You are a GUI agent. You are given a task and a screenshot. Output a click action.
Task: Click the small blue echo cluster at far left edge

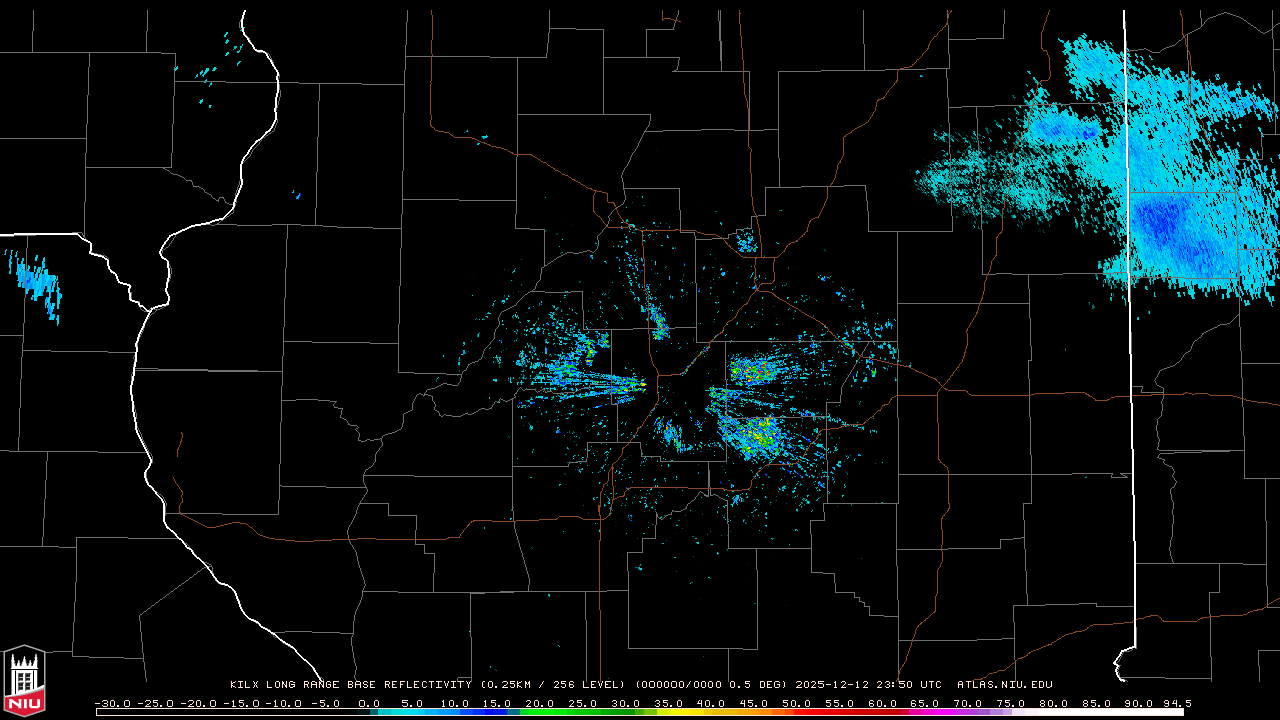(x=36, y=282)
